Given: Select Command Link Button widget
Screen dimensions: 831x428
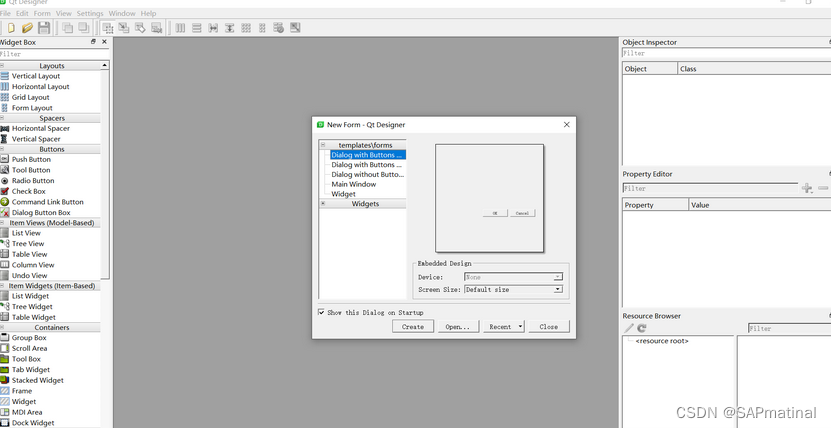Looking at the screenshot, I should (50, 201).
